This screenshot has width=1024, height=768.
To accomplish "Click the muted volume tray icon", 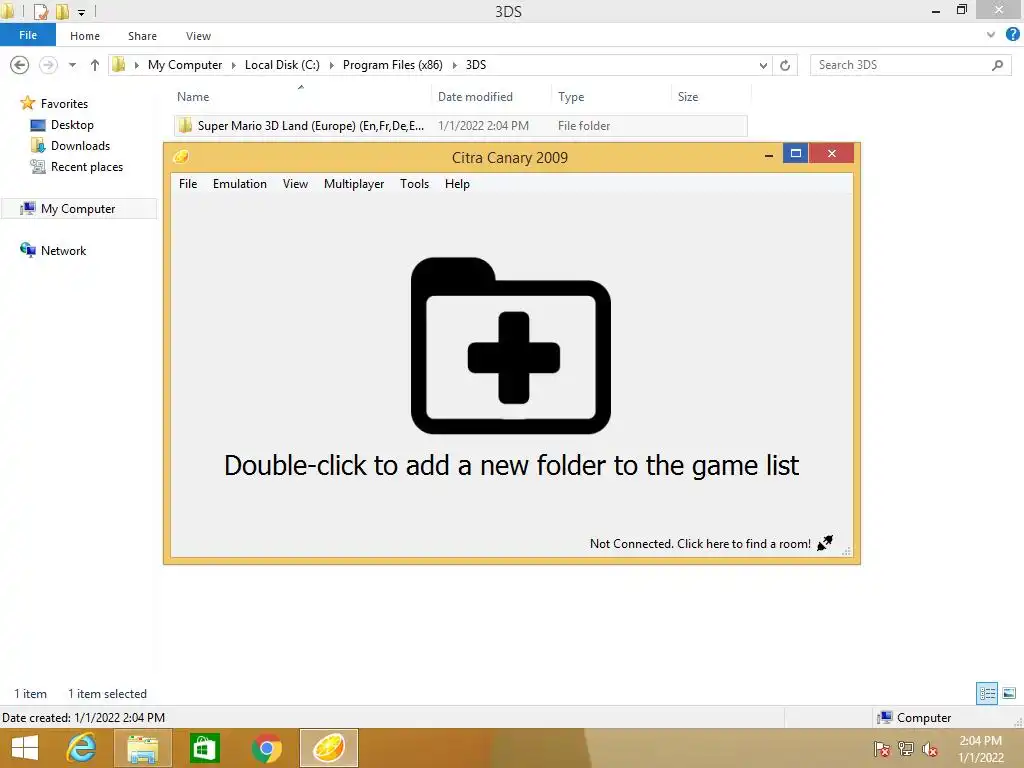I will pyautogui.click(x=930, y=749).
